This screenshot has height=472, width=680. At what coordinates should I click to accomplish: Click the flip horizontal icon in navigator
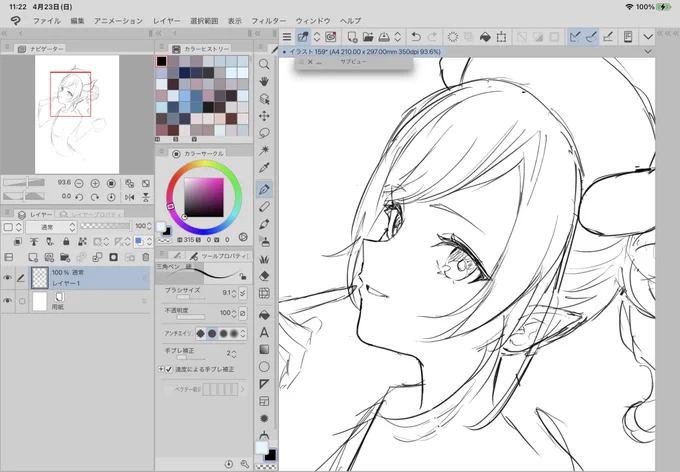(x=130, y=197)
